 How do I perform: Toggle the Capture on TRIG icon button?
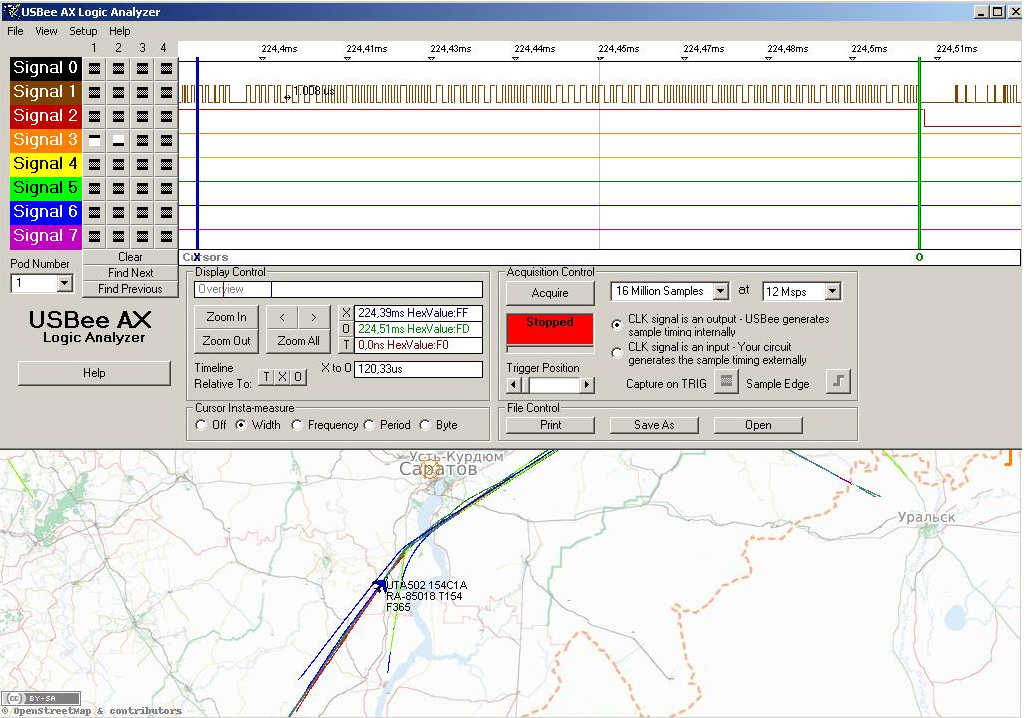[726, 382]
